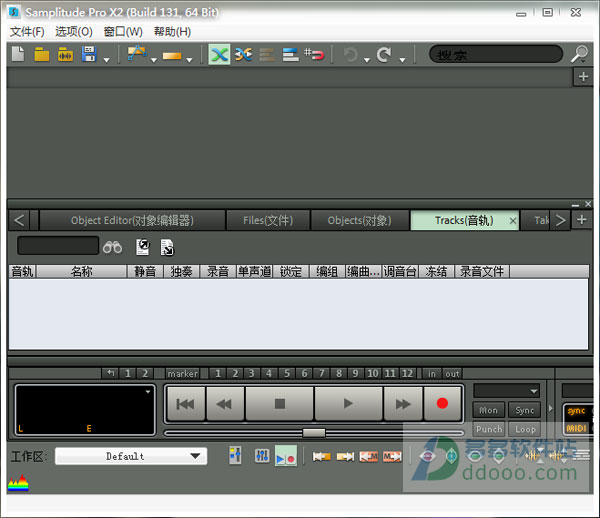Click the track search field beside the binoculars

(x=58, y=245)
